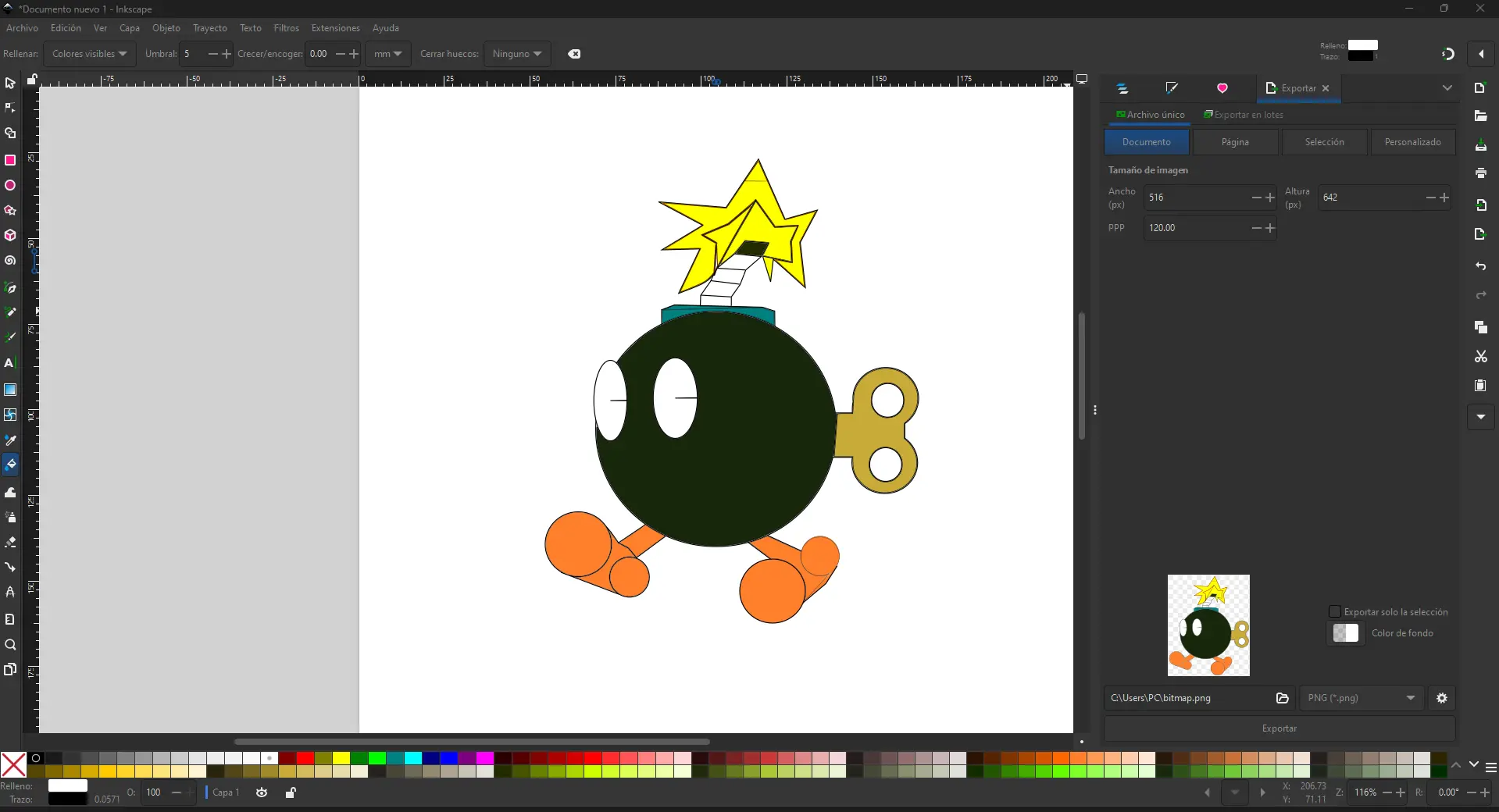The image size is (1499, 812).
Task: Open the Layers panel icon
Action: 1122,88
